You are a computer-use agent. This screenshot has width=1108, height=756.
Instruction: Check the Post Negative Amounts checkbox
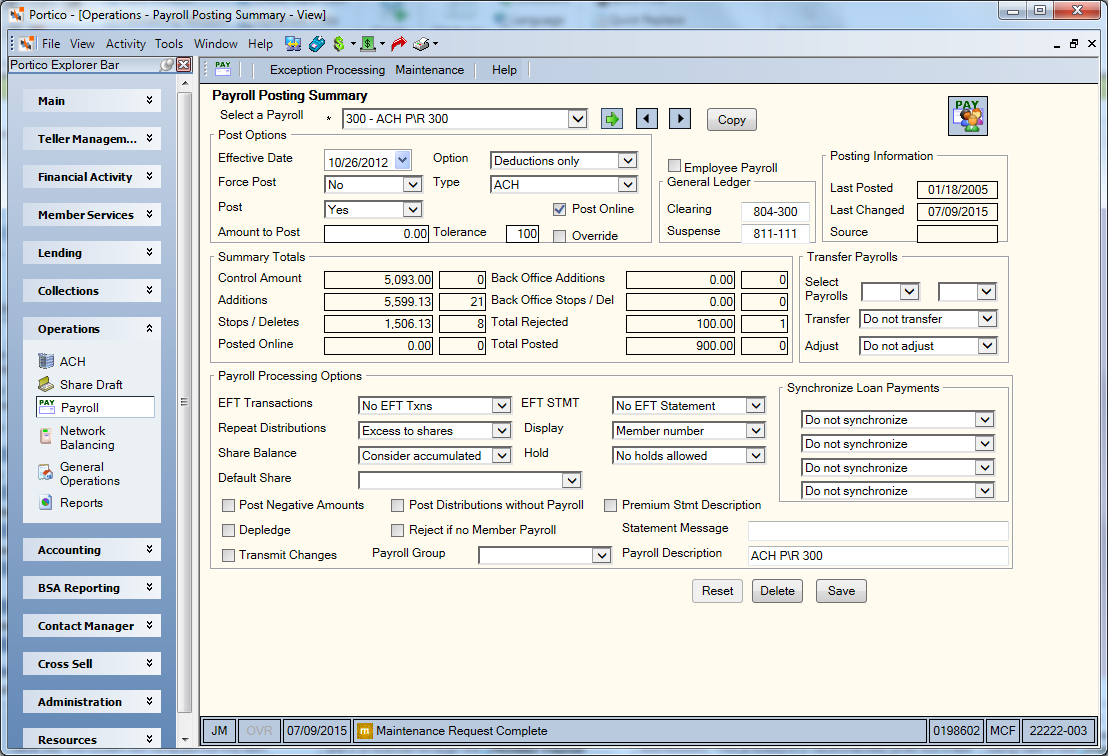tap(228, 505)
